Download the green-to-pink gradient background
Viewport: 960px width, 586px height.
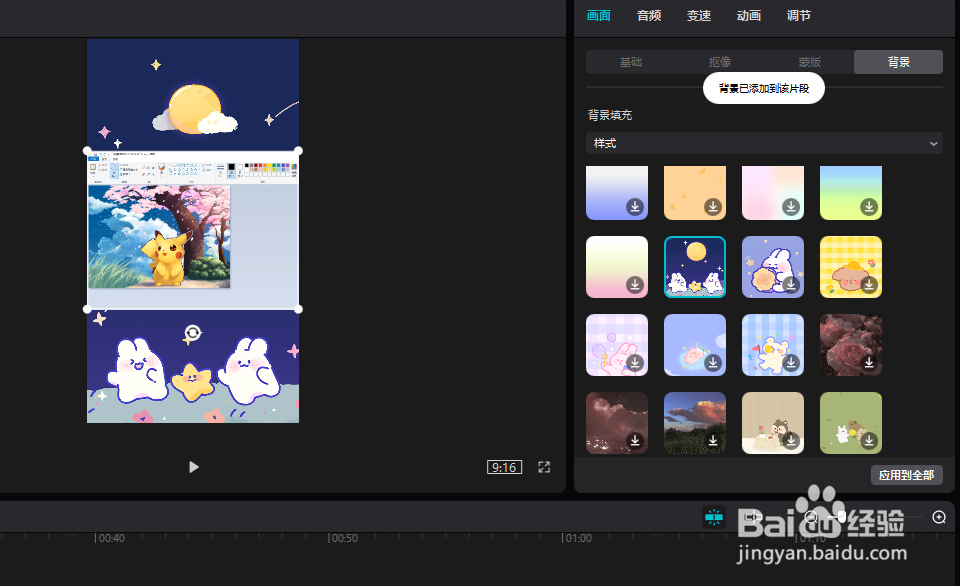pyautogui.click(x=635, y=285)
